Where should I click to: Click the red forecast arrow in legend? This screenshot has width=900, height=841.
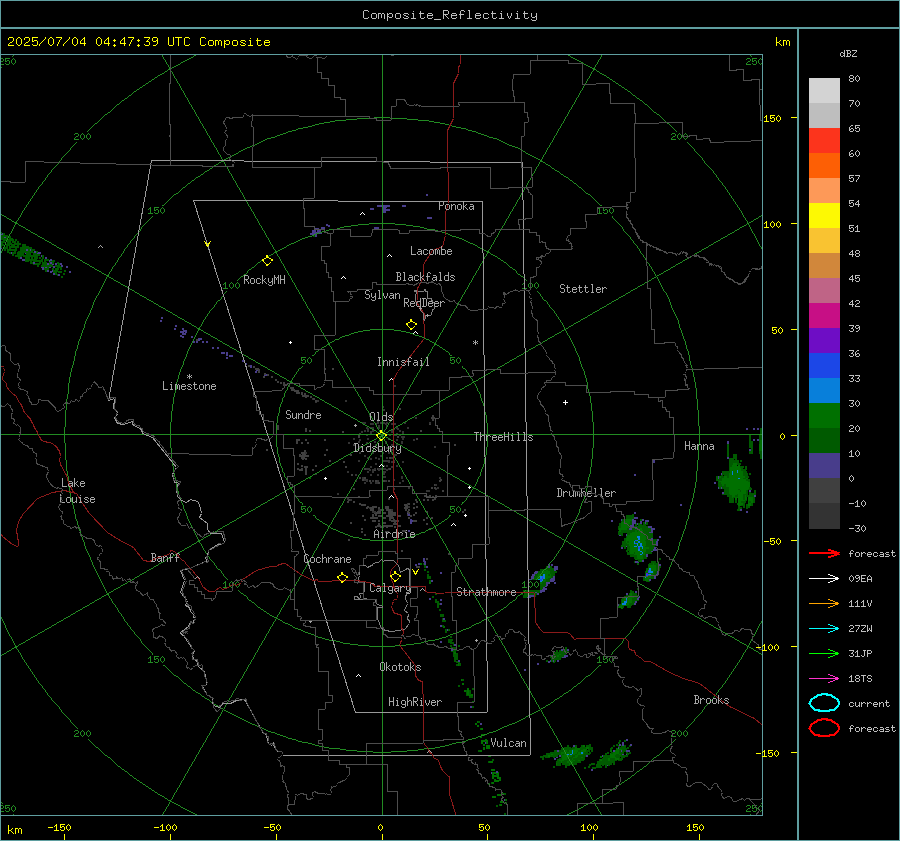[x=824, y=553]
